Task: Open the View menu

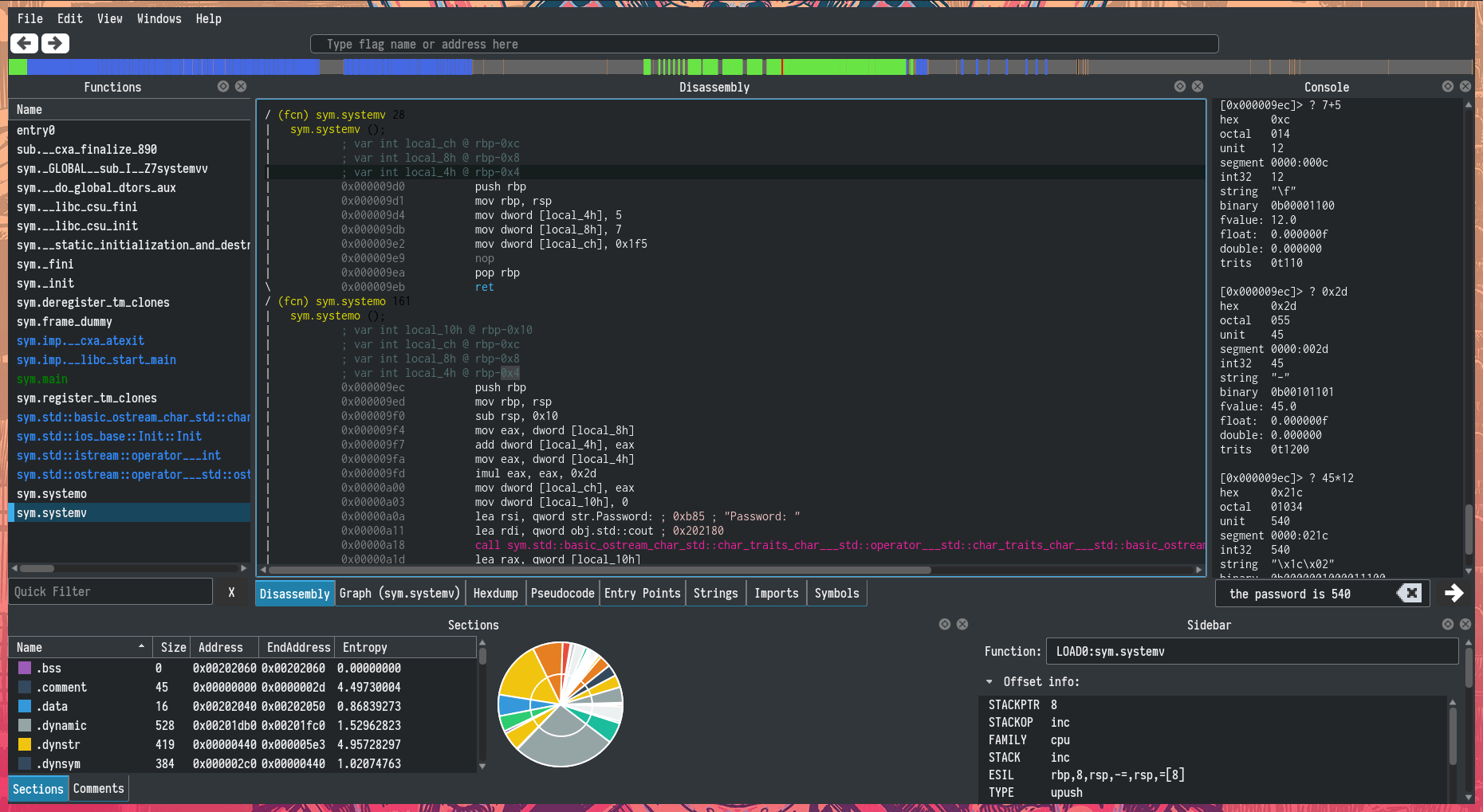Action: [110, 18]
